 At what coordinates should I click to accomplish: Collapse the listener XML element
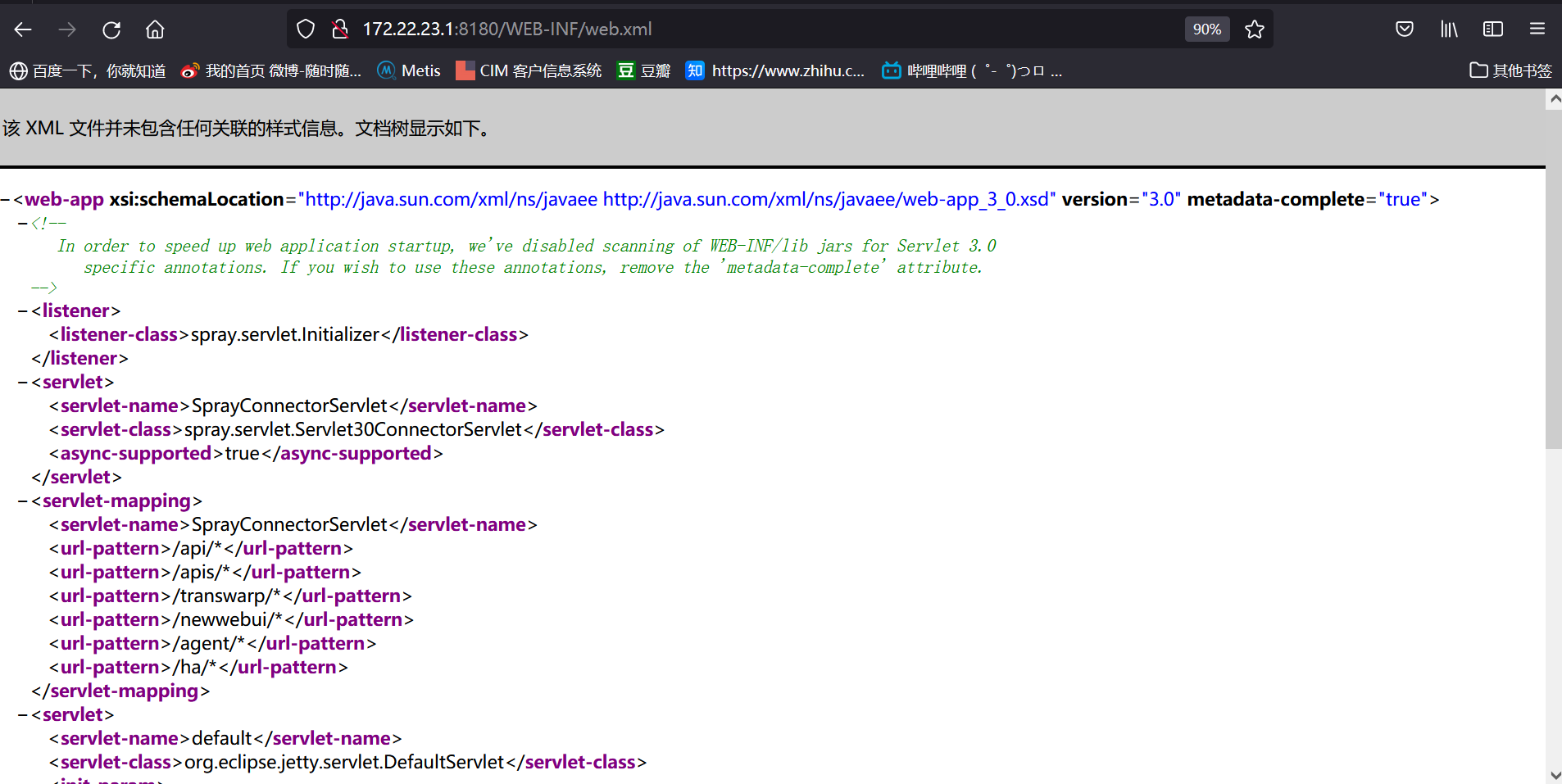coord(21,310)
